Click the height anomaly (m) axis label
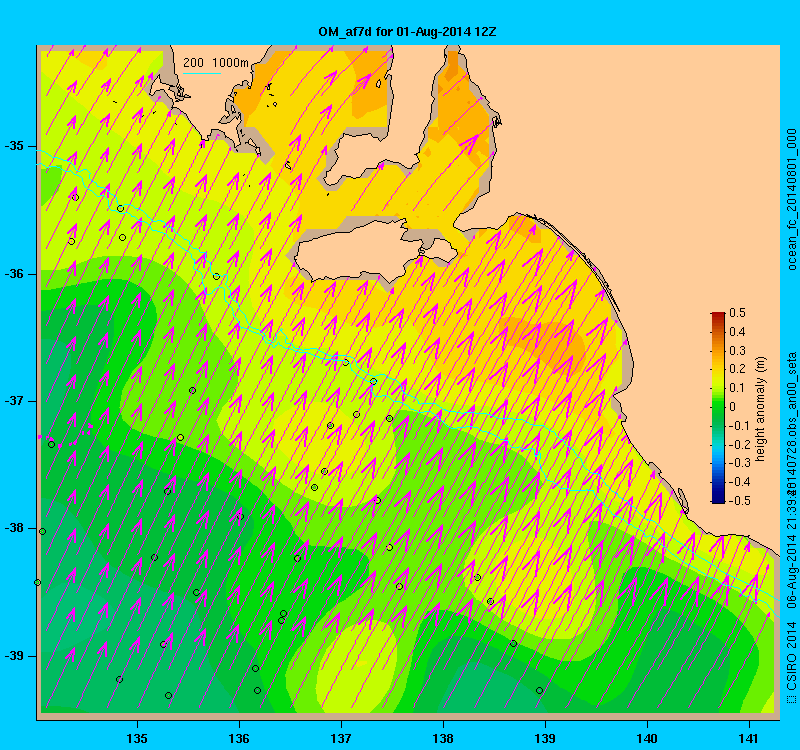800x750 pixels. [x=761, y=409]
